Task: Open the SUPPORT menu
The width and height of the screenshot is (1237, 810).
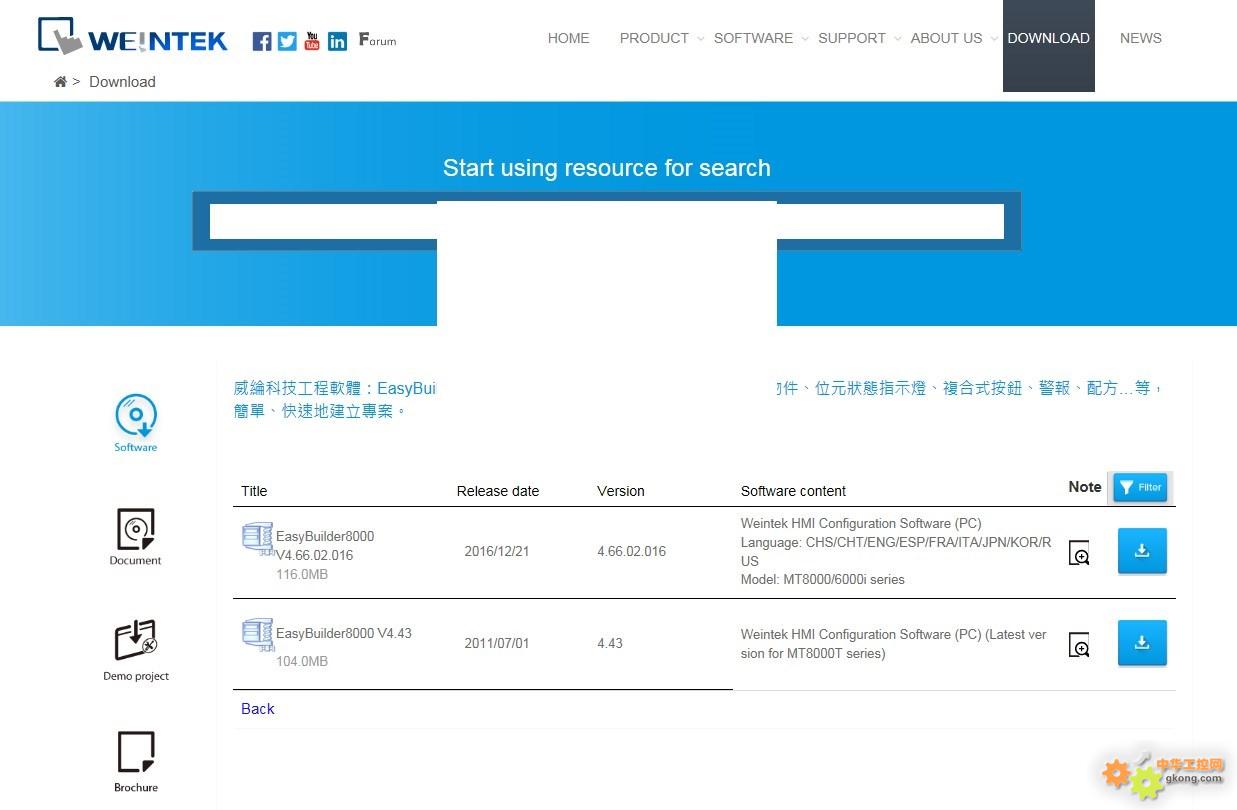Action: coord(852,38)
